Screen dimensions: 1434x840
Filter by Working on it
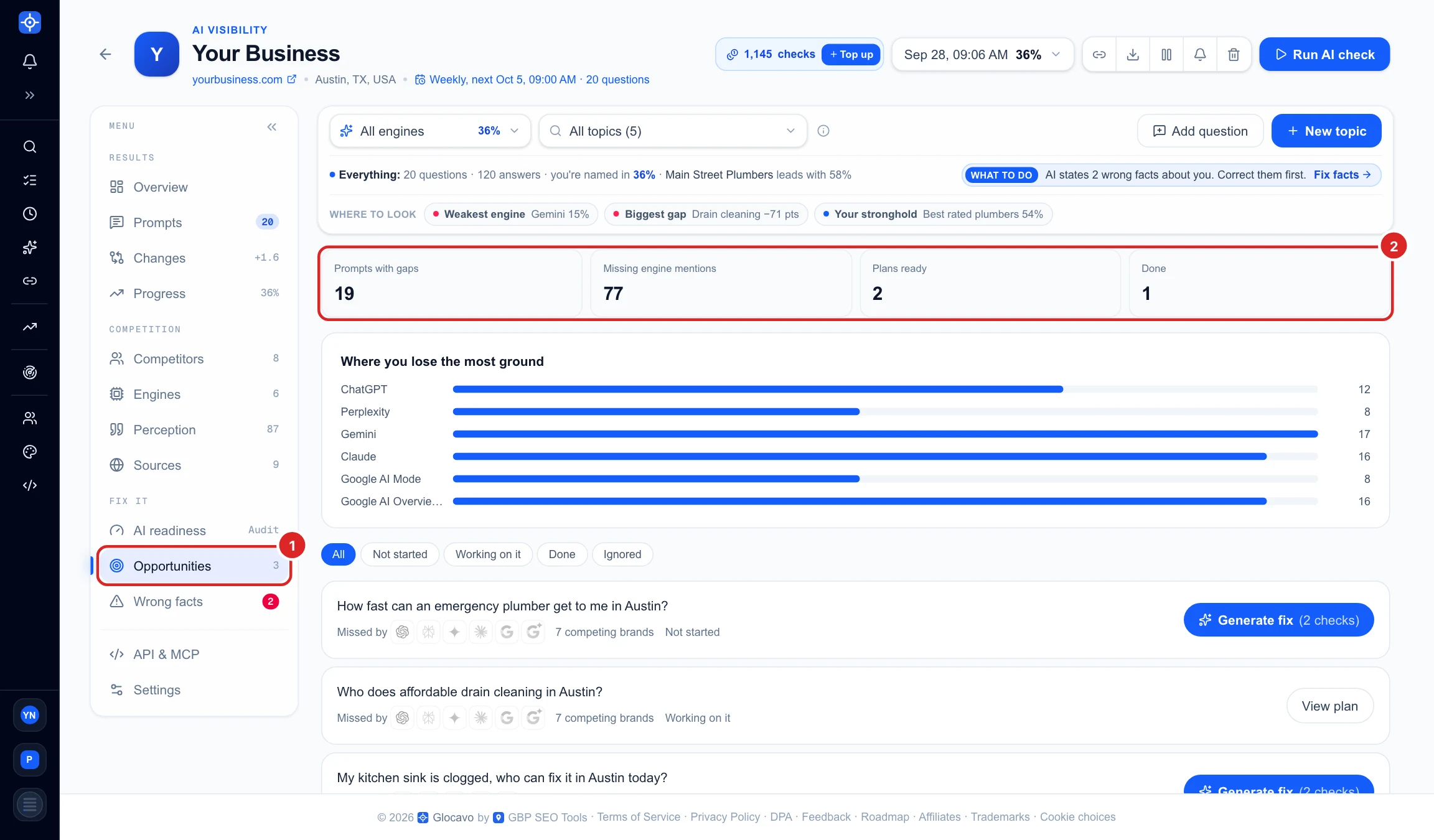(x=488, y=554)
